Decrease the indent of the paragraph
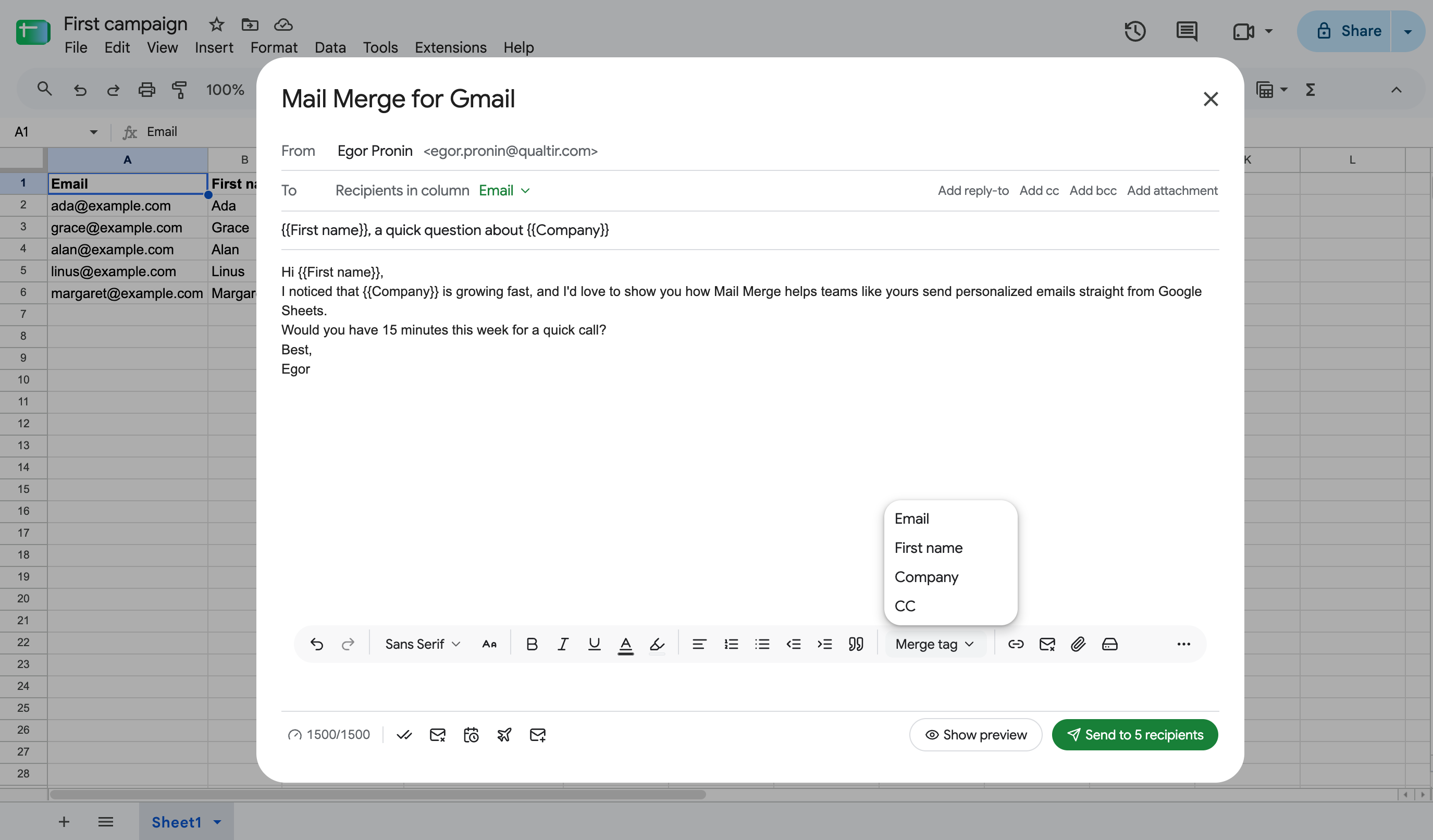This screenshot has width=1433, height=840. click(793, 644)
